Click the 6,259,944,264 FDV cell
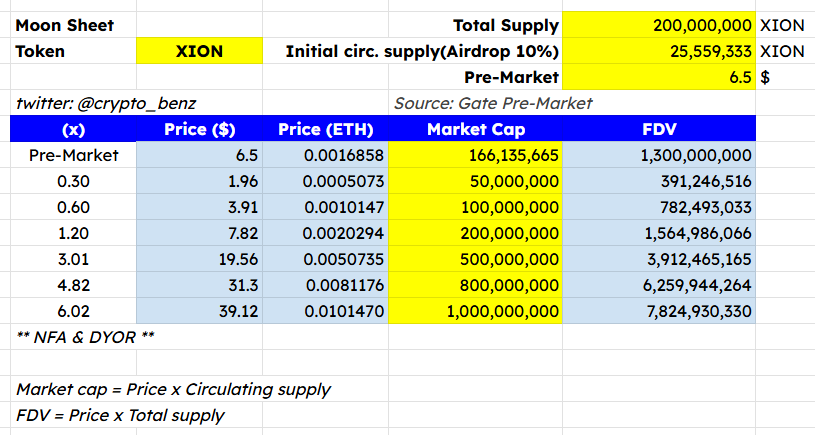The height and width of the screenshot is (435, 815). pyautogui.click(x=659, y=285)
